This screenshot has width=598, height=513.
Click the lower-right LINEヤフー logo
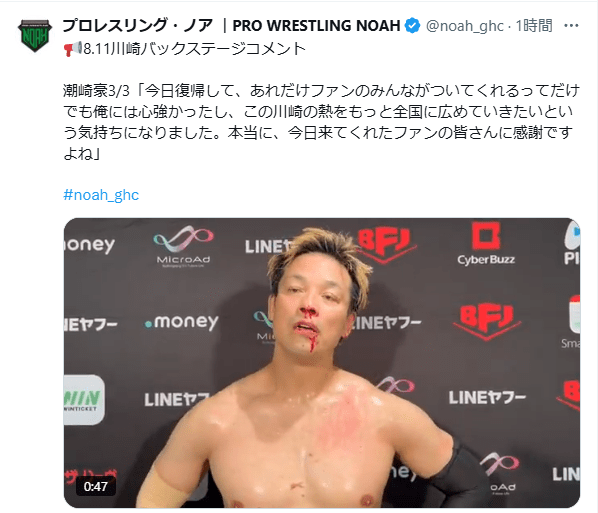(x=487, y=398)
